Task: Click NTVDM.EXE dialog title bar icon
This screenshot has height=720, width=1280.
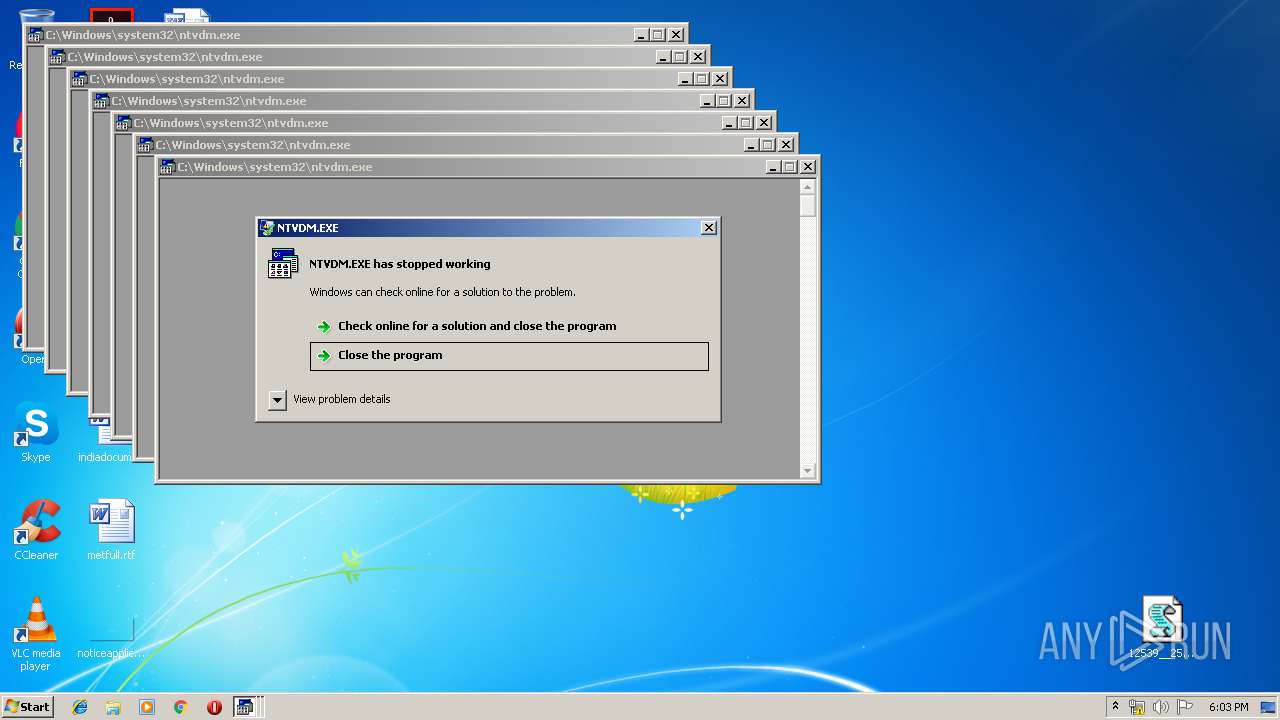Action: (x=266, y=228)
